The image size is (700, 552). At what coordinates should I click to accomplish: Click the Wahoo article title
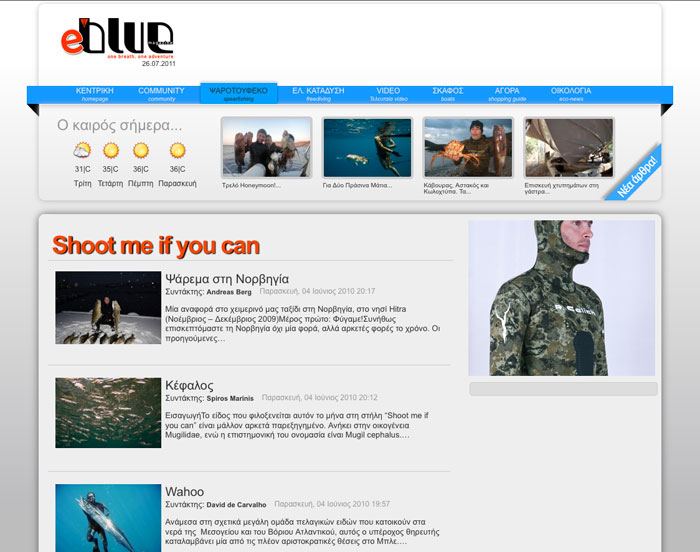click(185, 491)
